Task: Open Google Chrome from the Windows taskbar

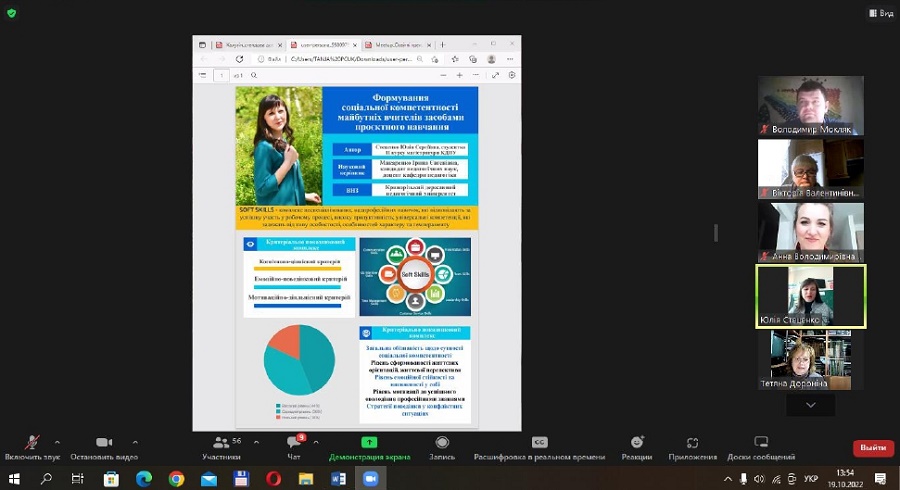Action: pos(177,479)
